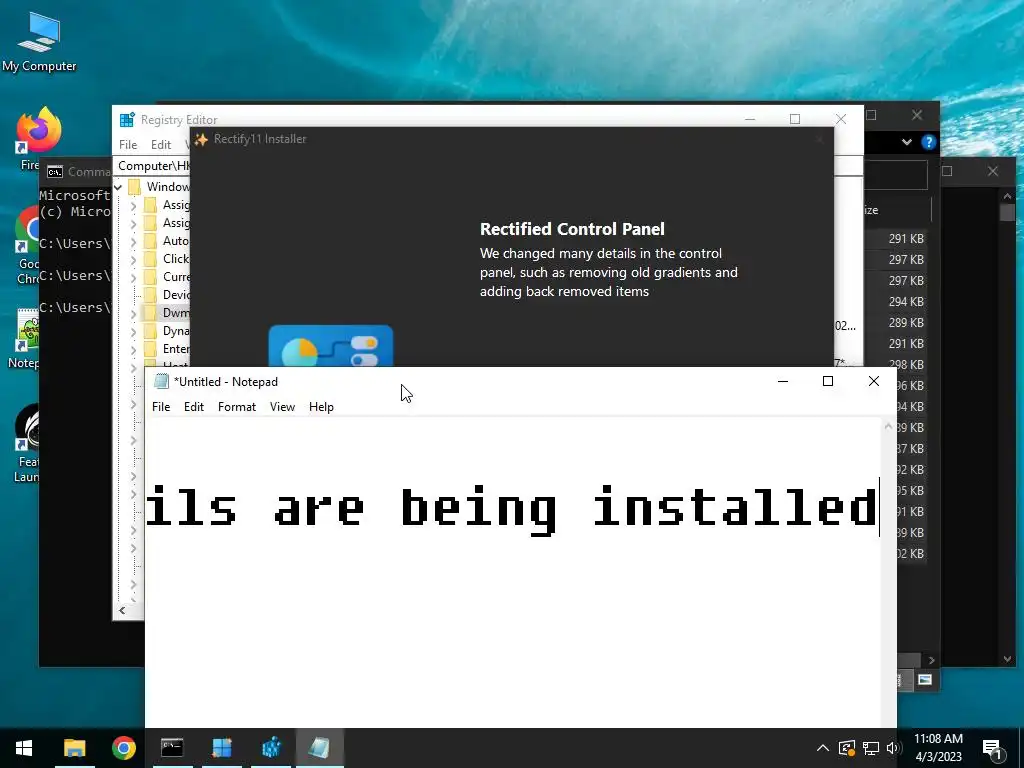The width and height of the screenshot is (1024, 768).
Task: Launch Firefox from the desktop shortcut
Action: click(38, 129)
